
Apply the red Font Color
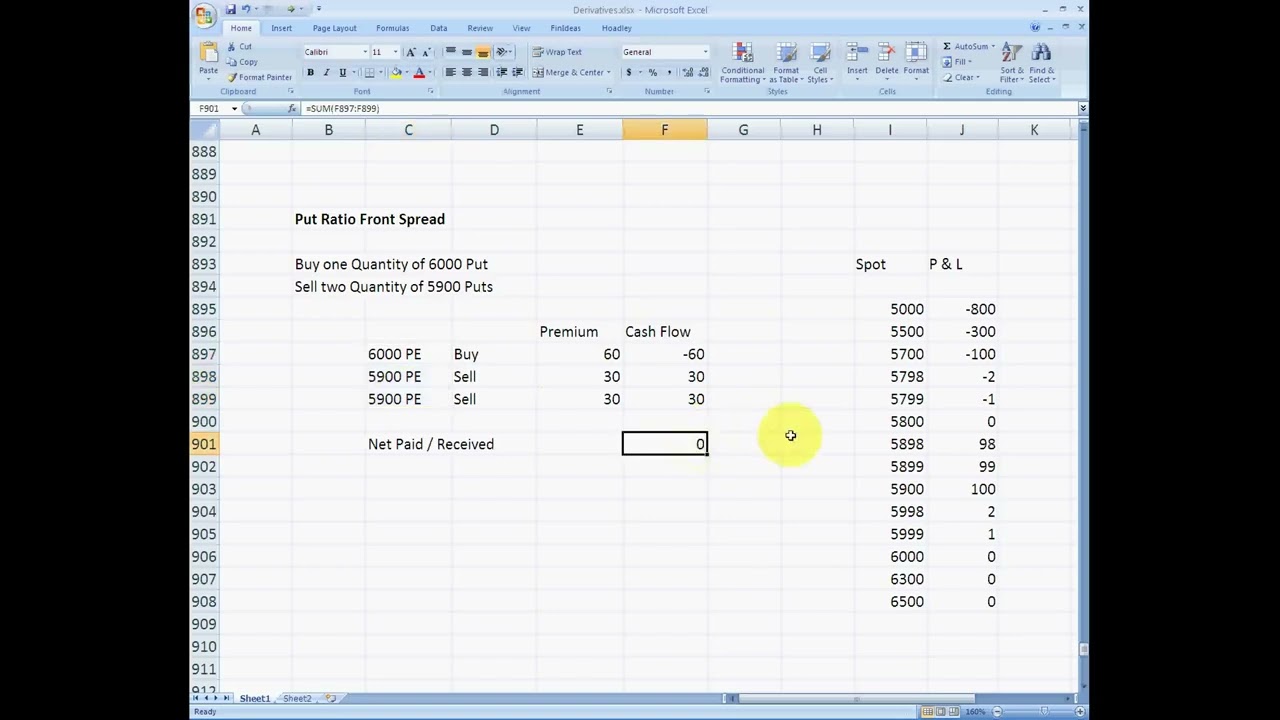point(419,73)
